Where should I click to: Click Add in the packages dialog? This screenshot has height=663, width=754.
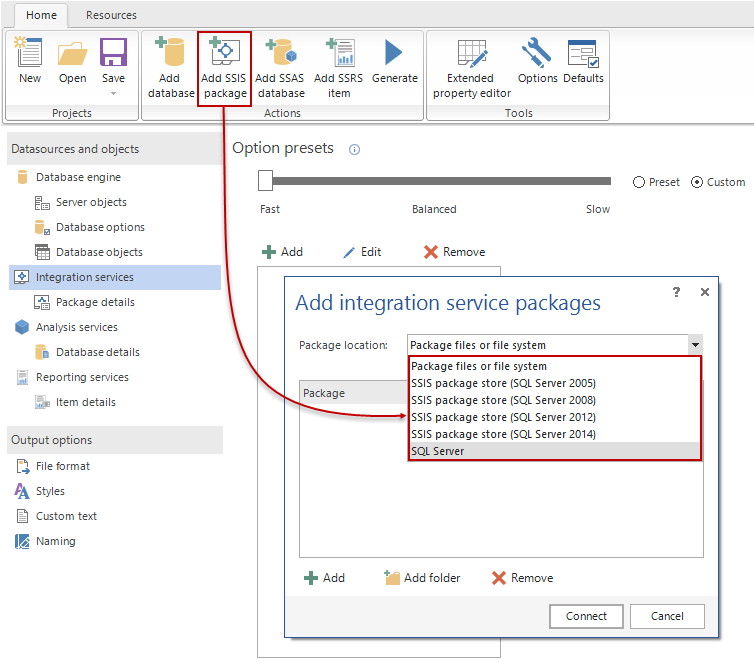(325, 577)
